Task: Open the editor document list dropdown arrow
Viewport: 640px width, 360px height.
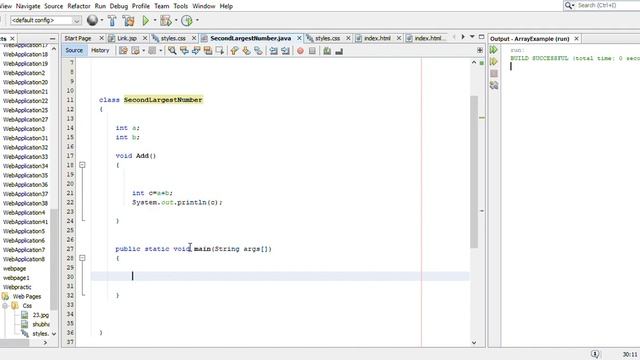Action: (472, 37)
